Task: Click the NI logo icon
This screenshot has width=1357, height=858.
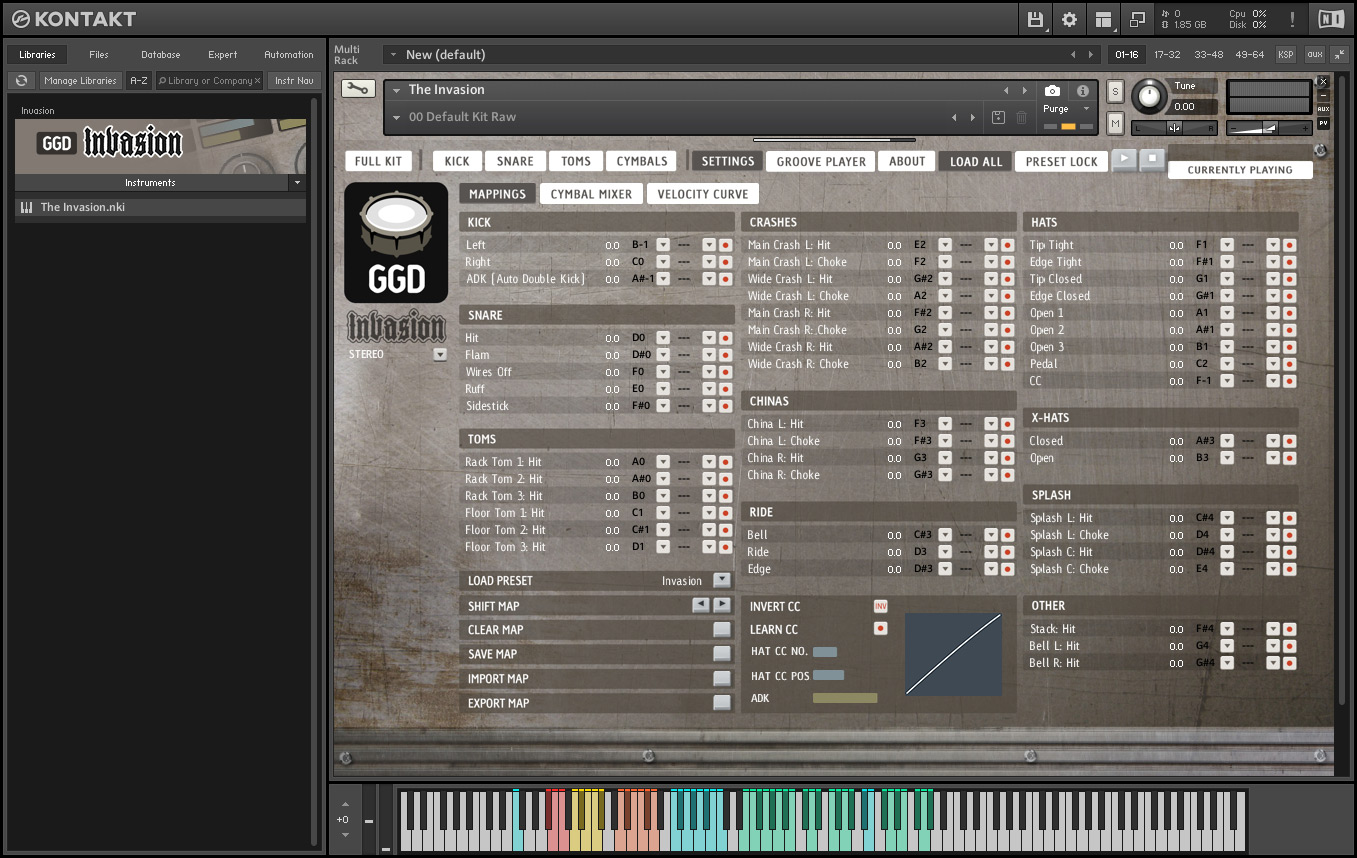Action: tap(1331, 19)
